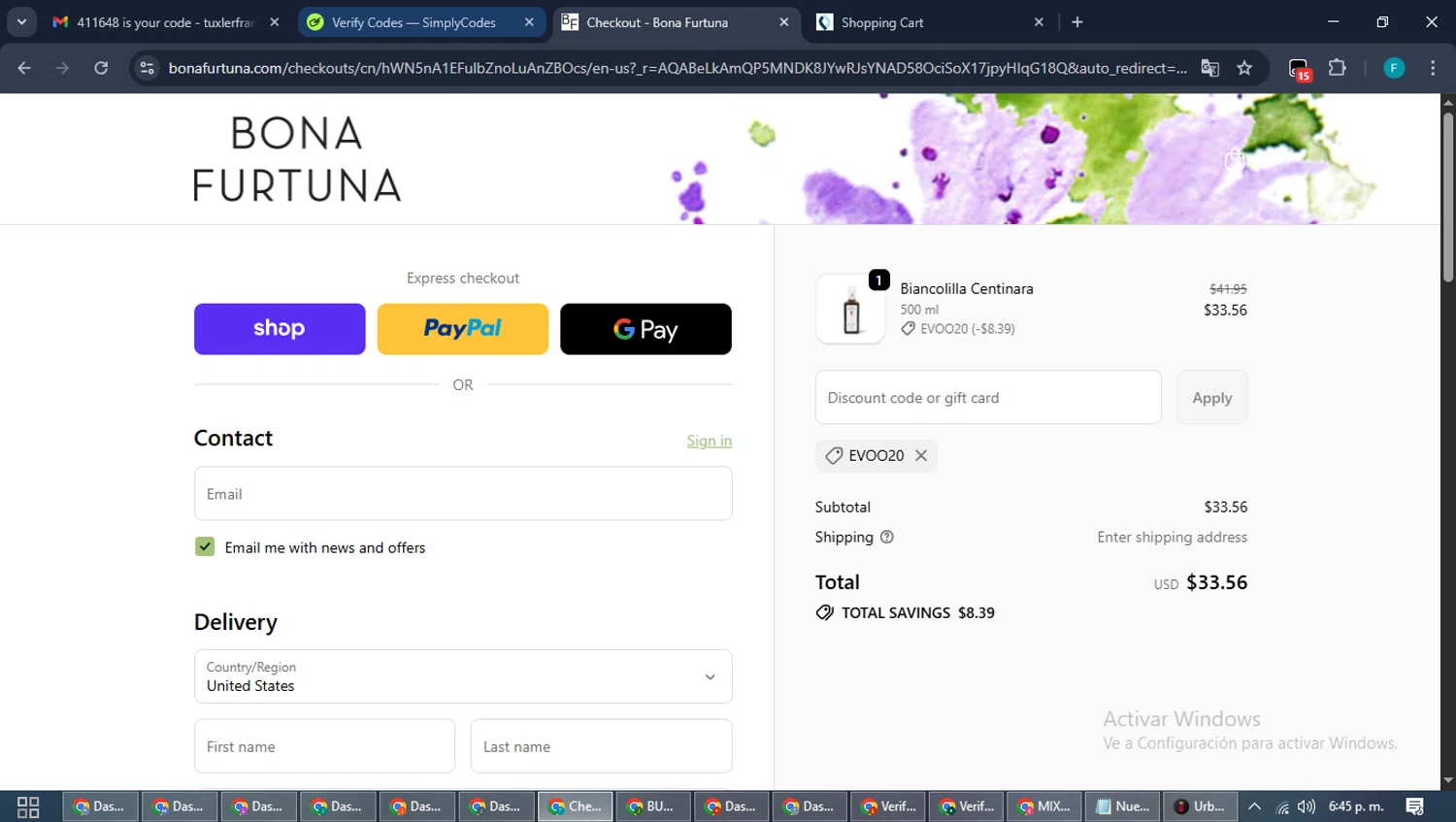Open volume speaker tray icon
This screenshot has width=1456, height=822.
[1307, 806]
